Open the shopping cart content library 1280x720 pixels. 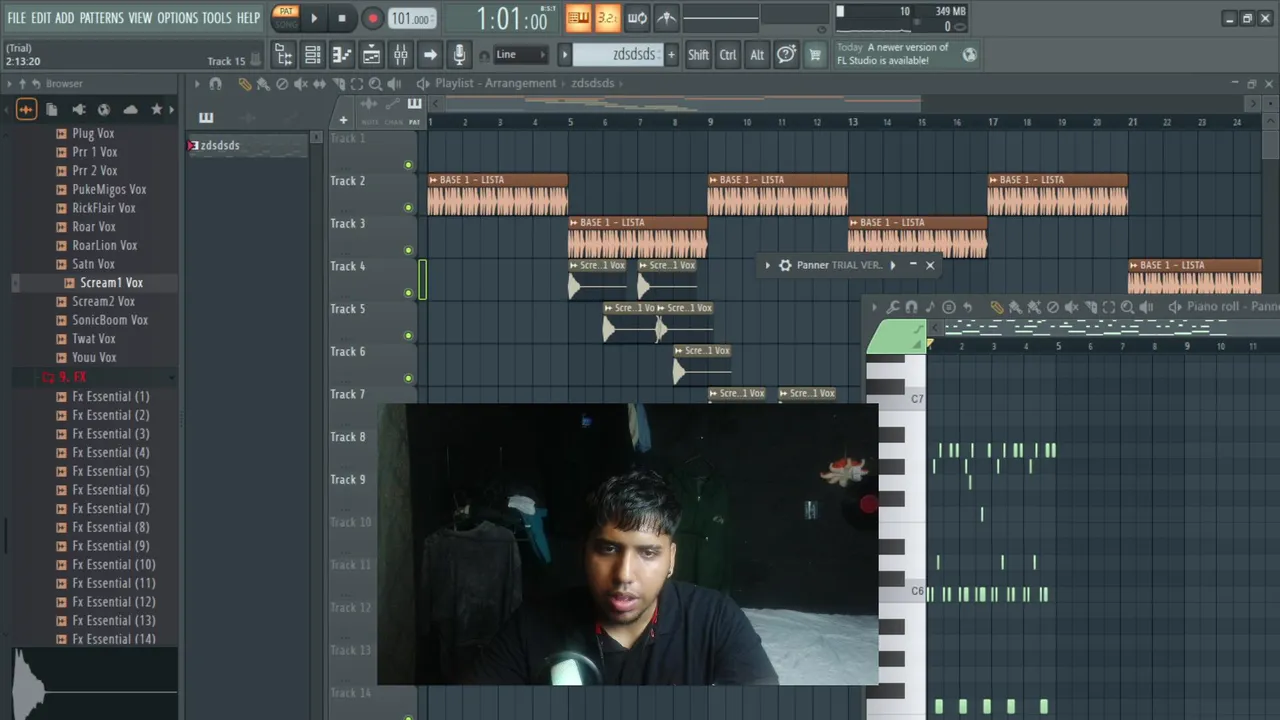tap(815, 55)
